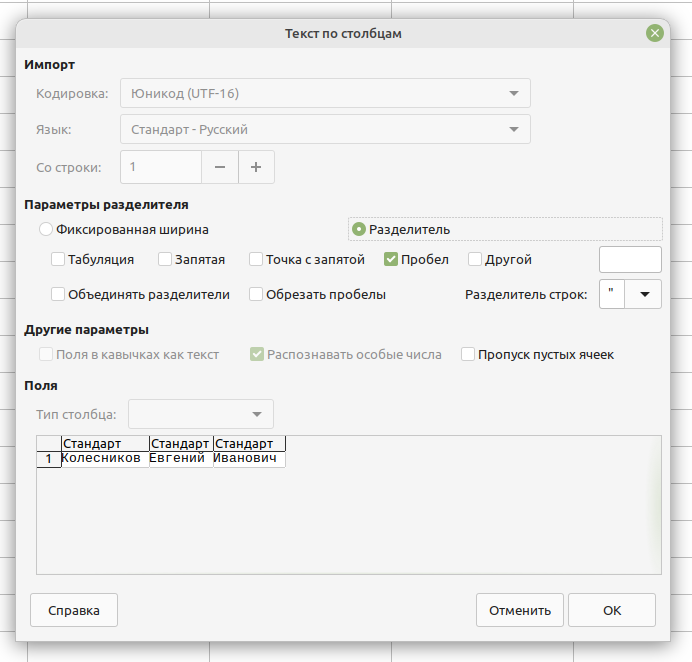The image size is (692, 662).
Task: Enable the Табуляция checkbox
Action: click(x=58, y=259)
